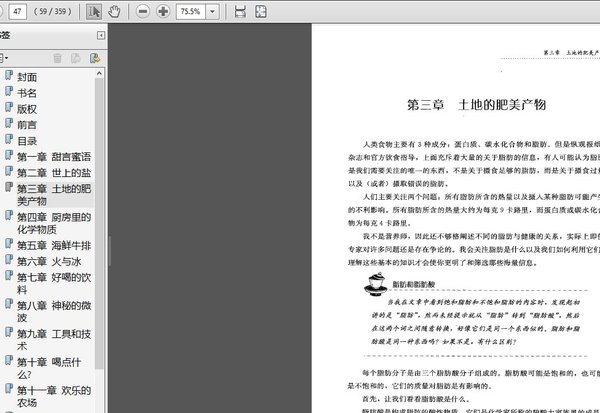Click bookmark icon beside 书名

point(8,91)
